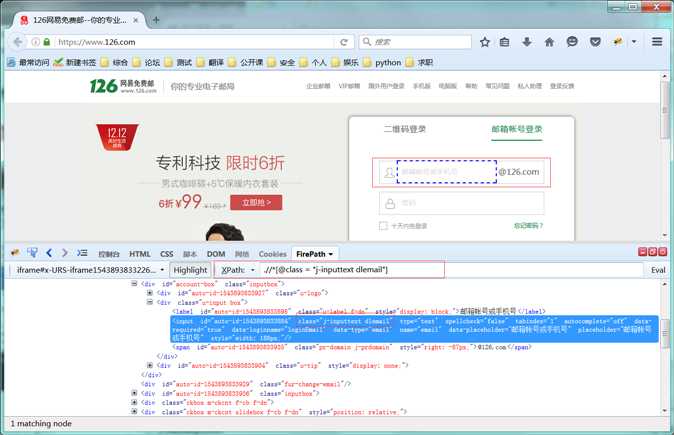Open the bookmarks list icon

[505, 42]
